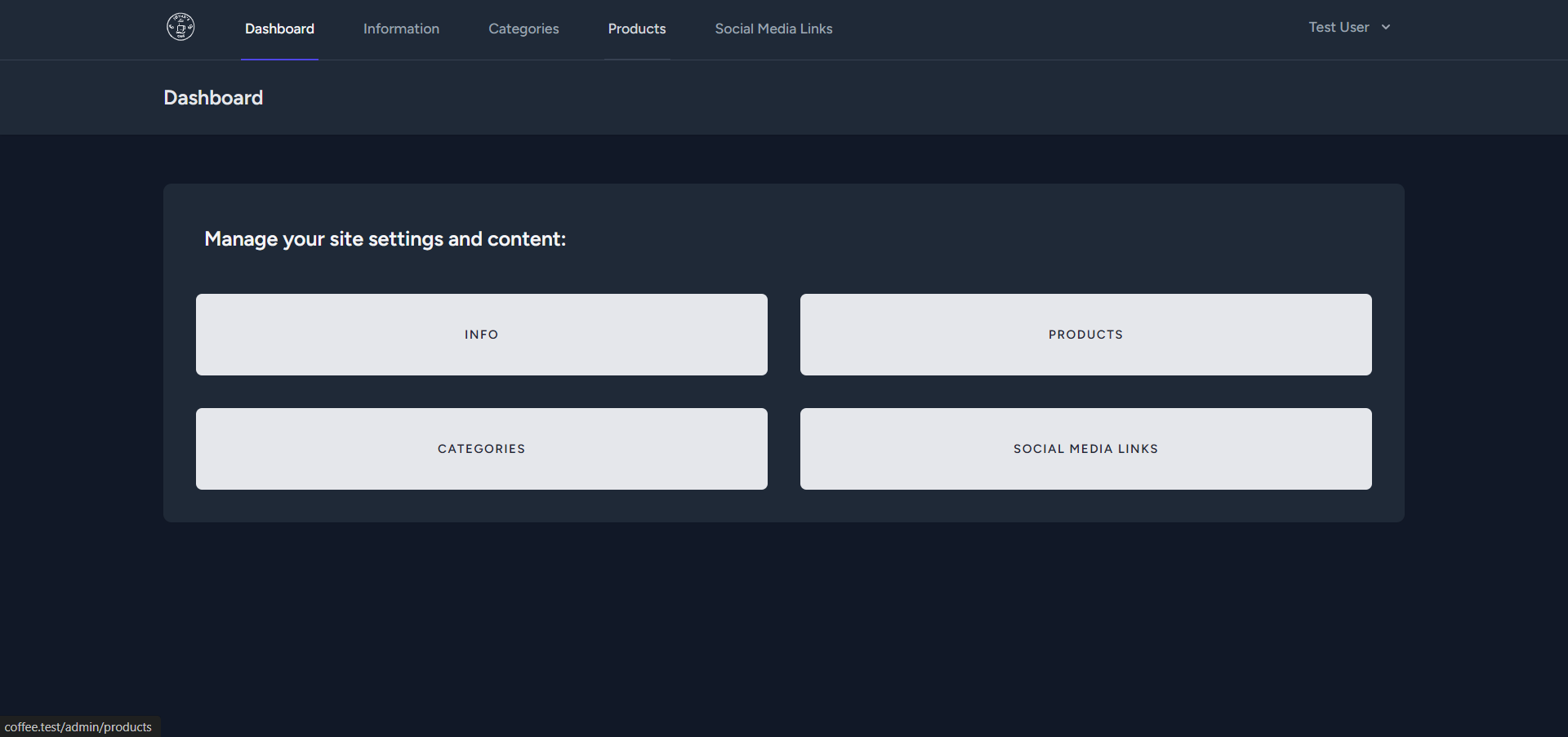Open the Test User account menu
Image resolution: width=1568 pixels, height=737 pixels.
pyautogui.click(x=1339, y=27)
